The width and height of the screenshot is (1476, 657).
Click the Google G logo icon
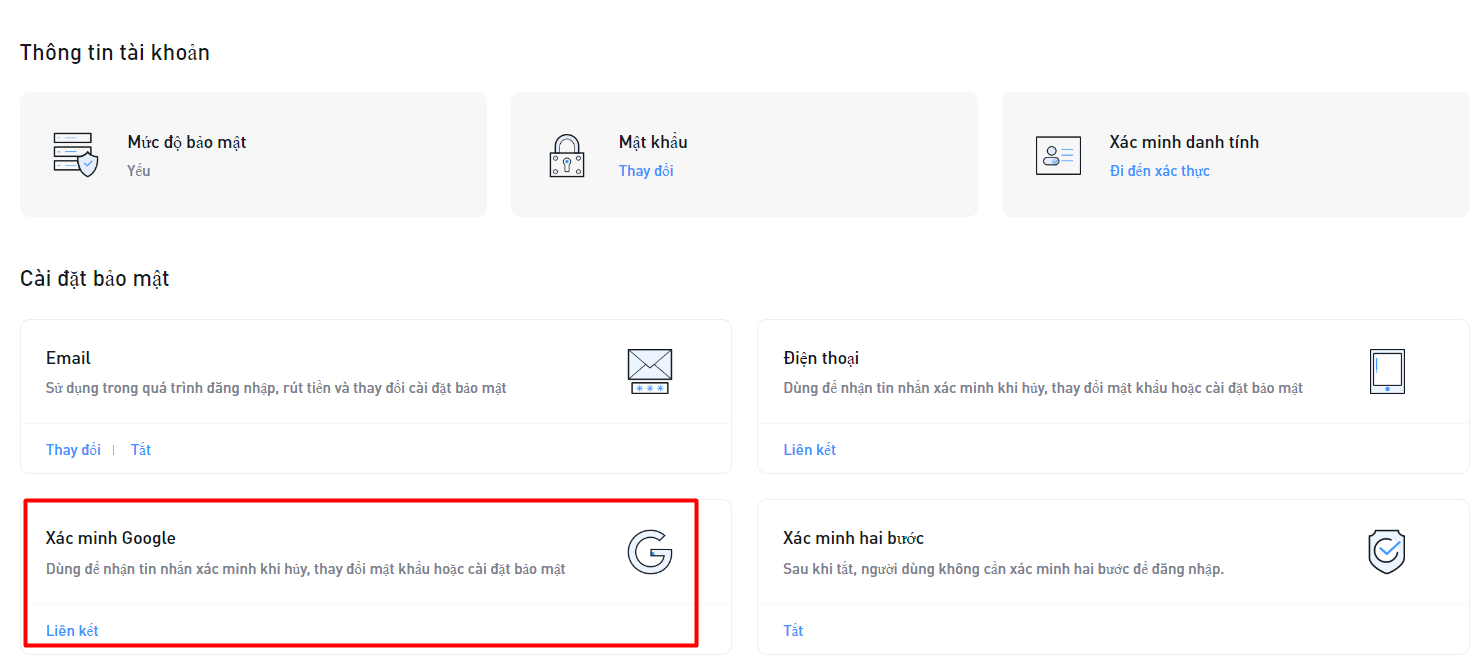(650, 552)
